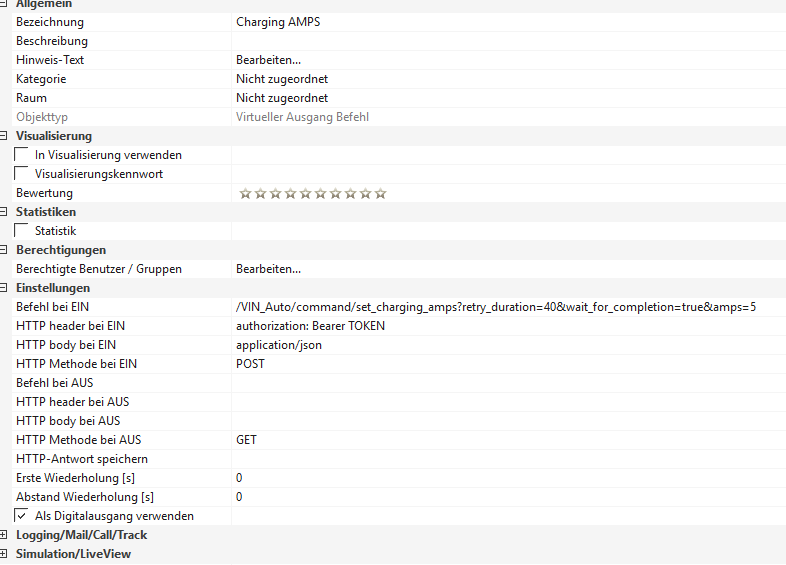Click the empty 'Befehl bei AUS' field
This screenshot has height=565, width=786.
click(508, 384)
